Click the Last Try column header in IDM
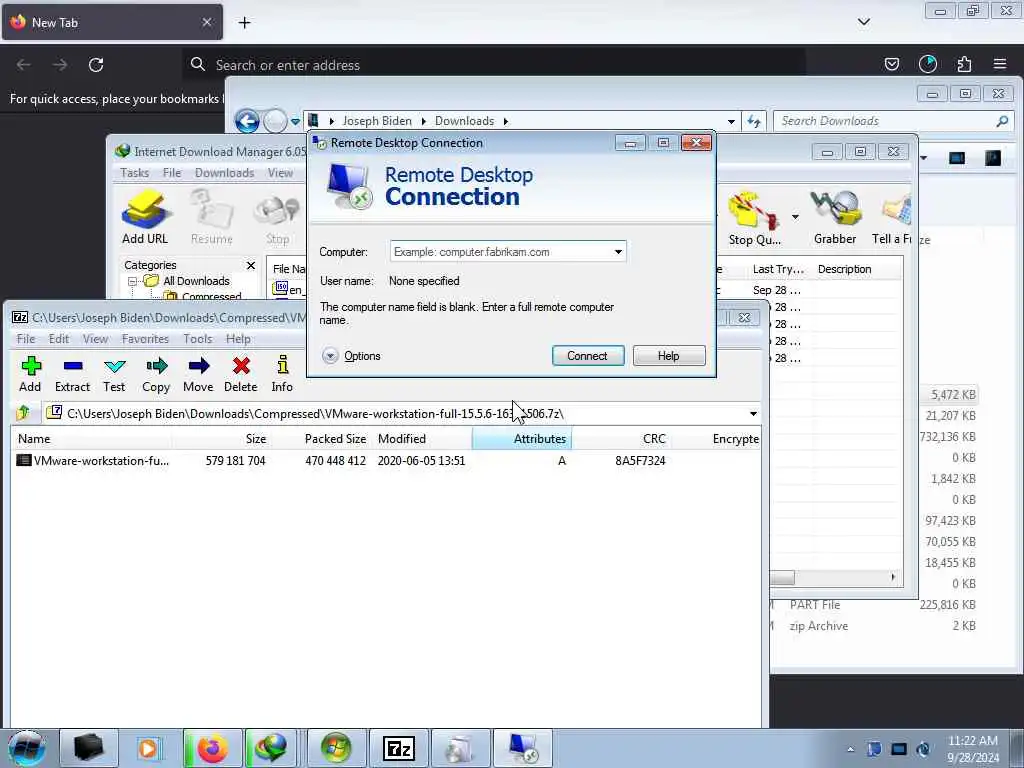The height and width of the screenshot is (768, 1024). point(778,270)
